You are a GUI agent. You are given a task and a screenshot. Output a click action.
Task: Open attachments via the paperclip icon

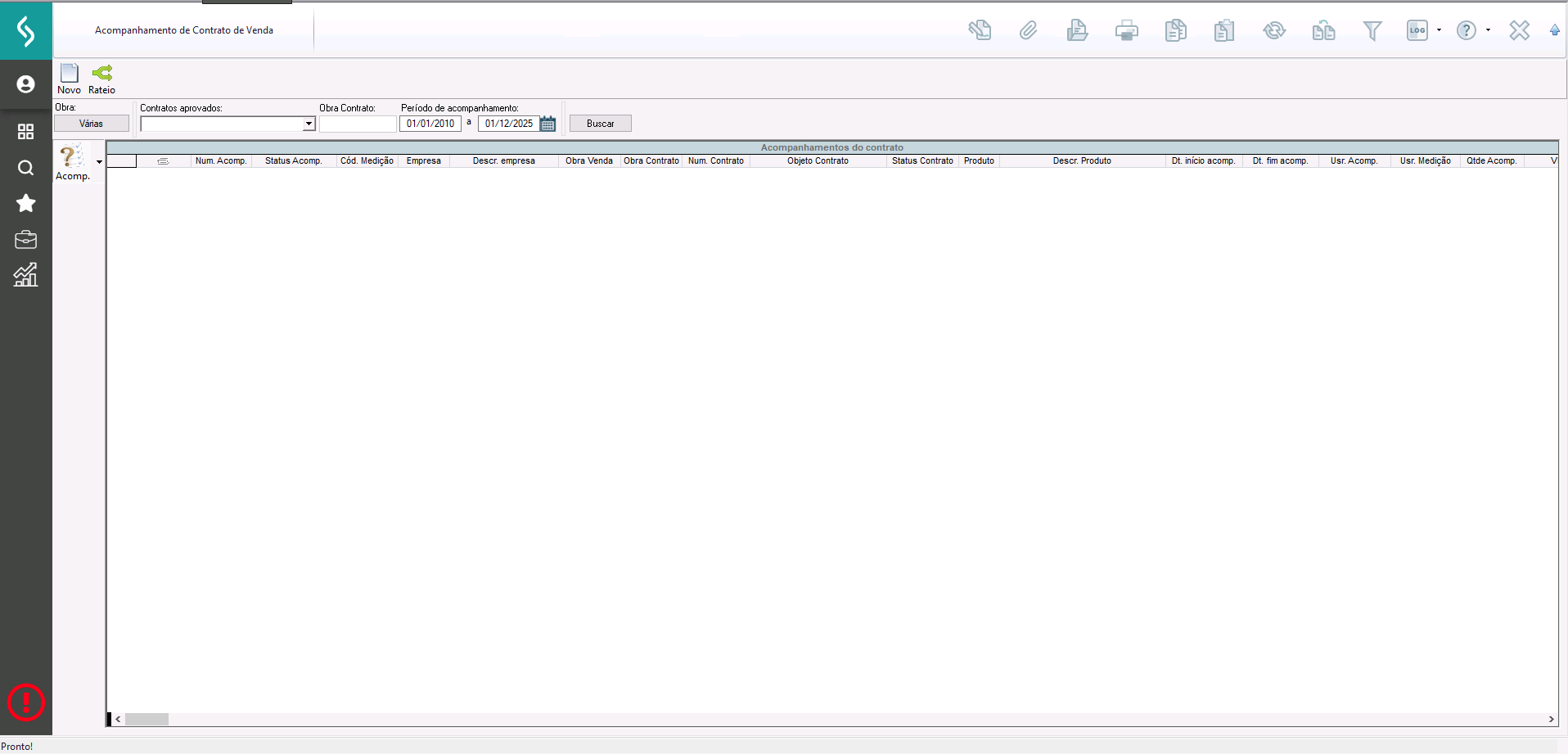[1028, 30]
